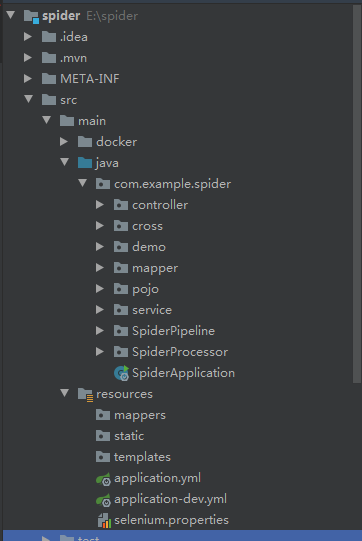Click the mapper package icon

[121, 268]
